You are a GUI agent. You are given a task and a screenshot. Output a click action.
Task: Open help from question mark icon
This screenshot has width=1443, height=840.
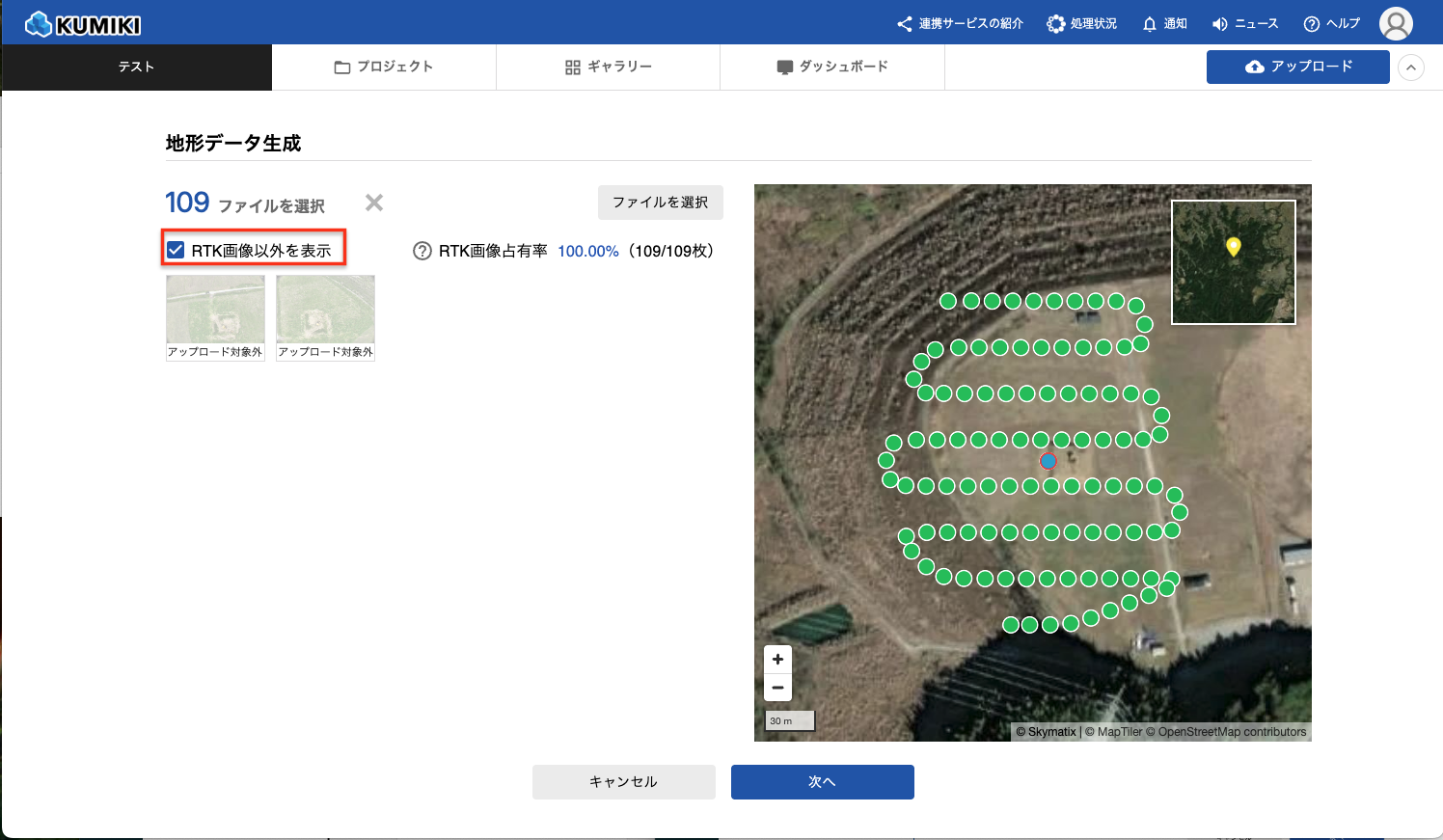tap(1331, 24)
